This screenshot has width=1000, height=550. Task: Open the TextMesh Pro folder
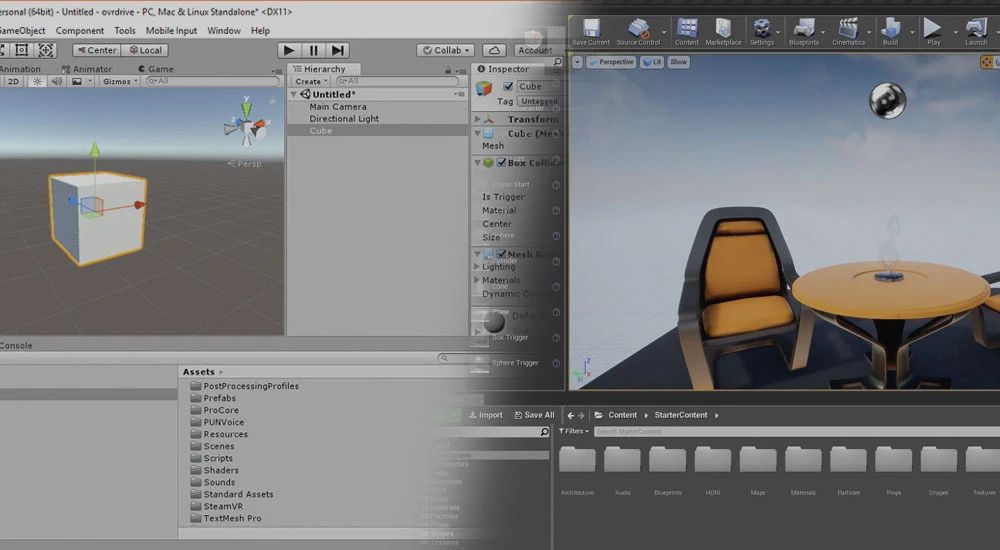(226, 519)
